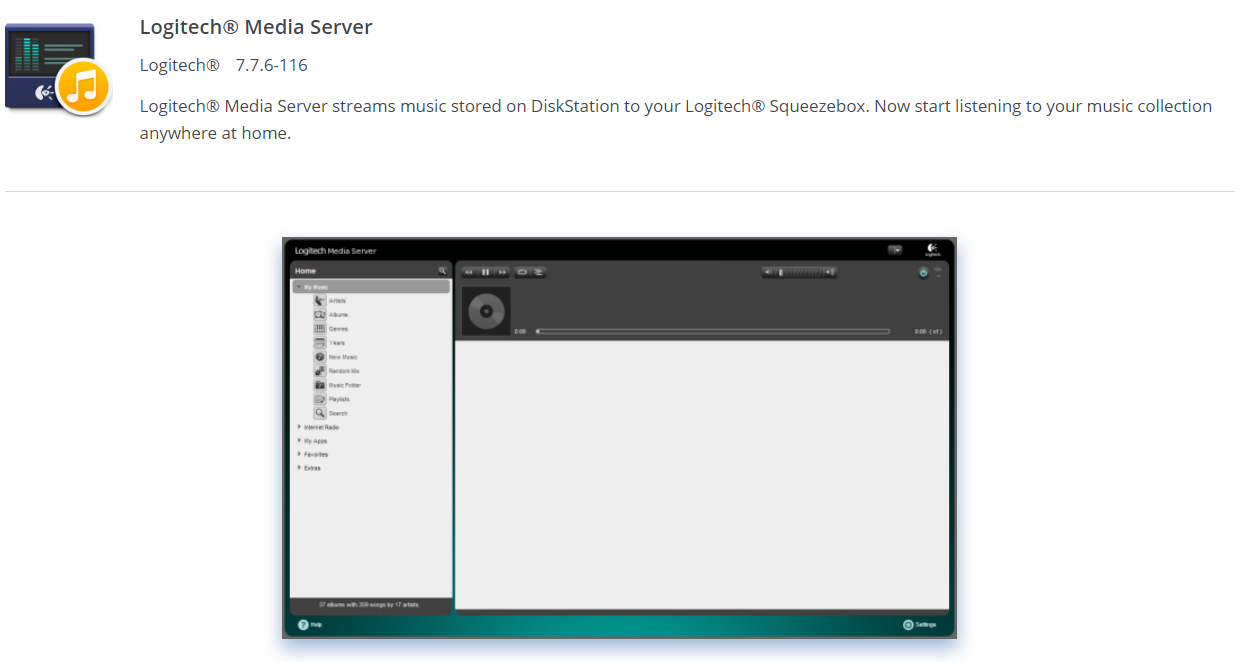Open the Help link label

pyautogui.click(x=316, y=624)
